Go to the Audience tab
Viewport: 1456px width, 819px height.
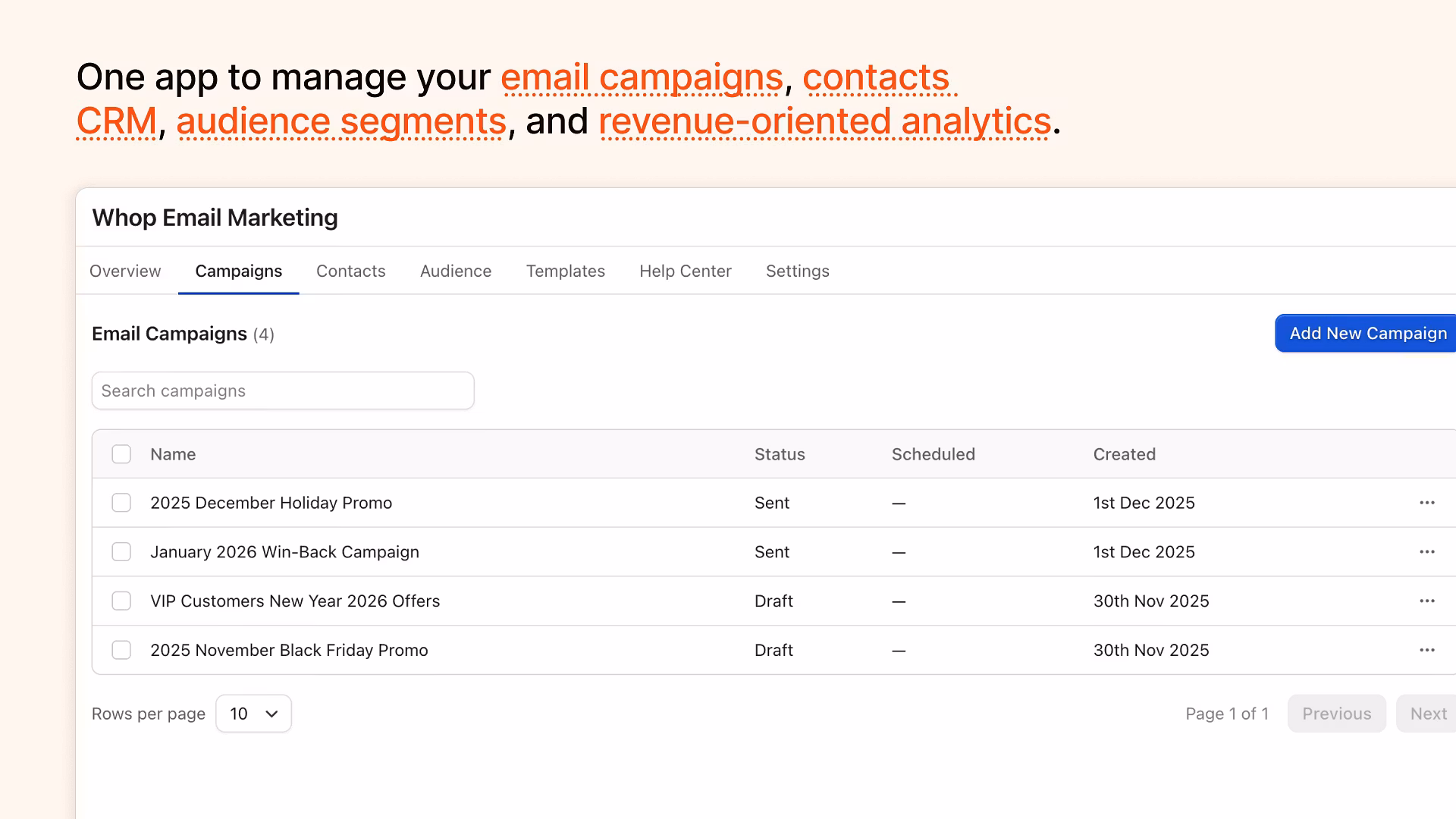point(456,271)
